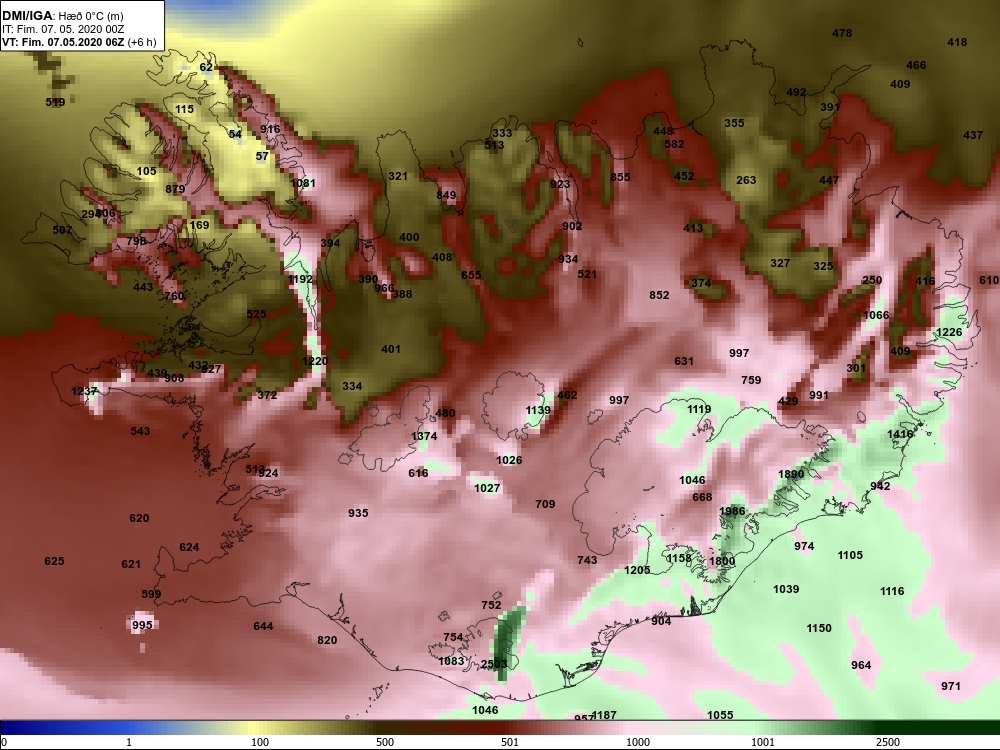1000x750 pixels.
Task: Click the '0' legend label at the scale start
Action: click(4, 742)
